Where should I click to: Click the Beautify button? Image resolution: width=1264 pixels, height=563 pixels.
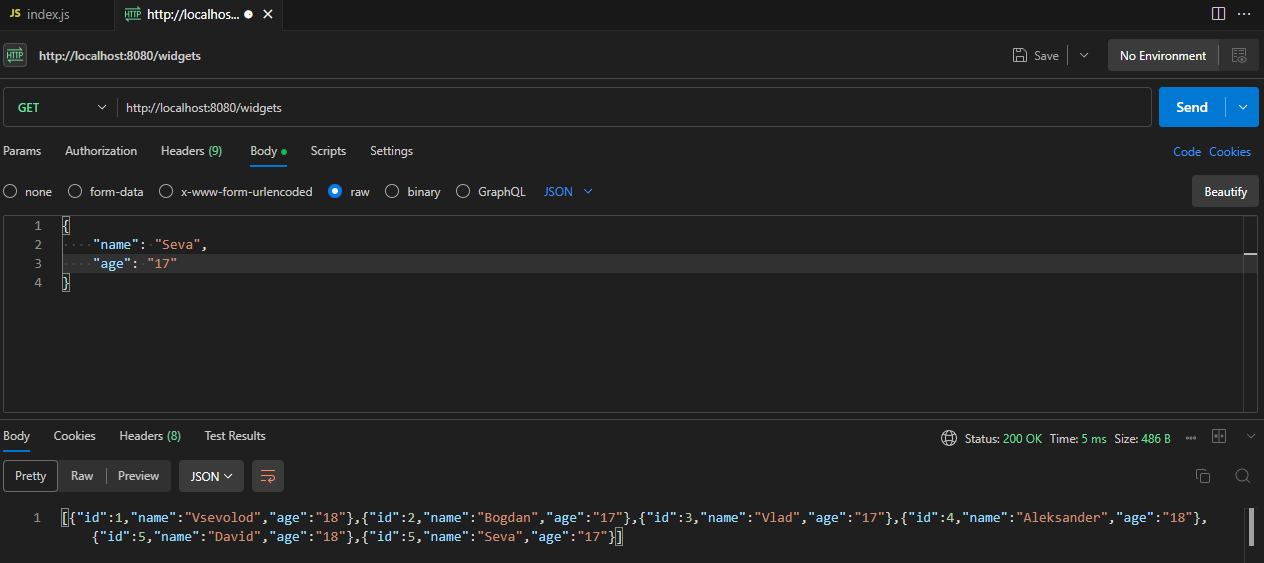pos(1225,191)
